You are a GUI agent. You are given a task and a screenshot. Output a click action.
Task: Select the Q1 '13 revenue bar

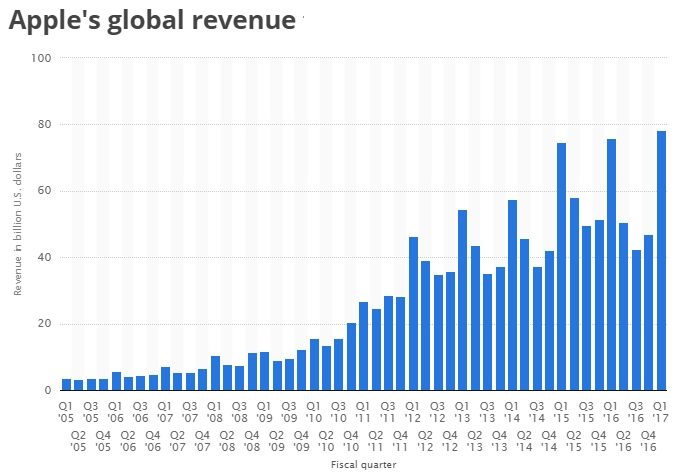[462, 300]
